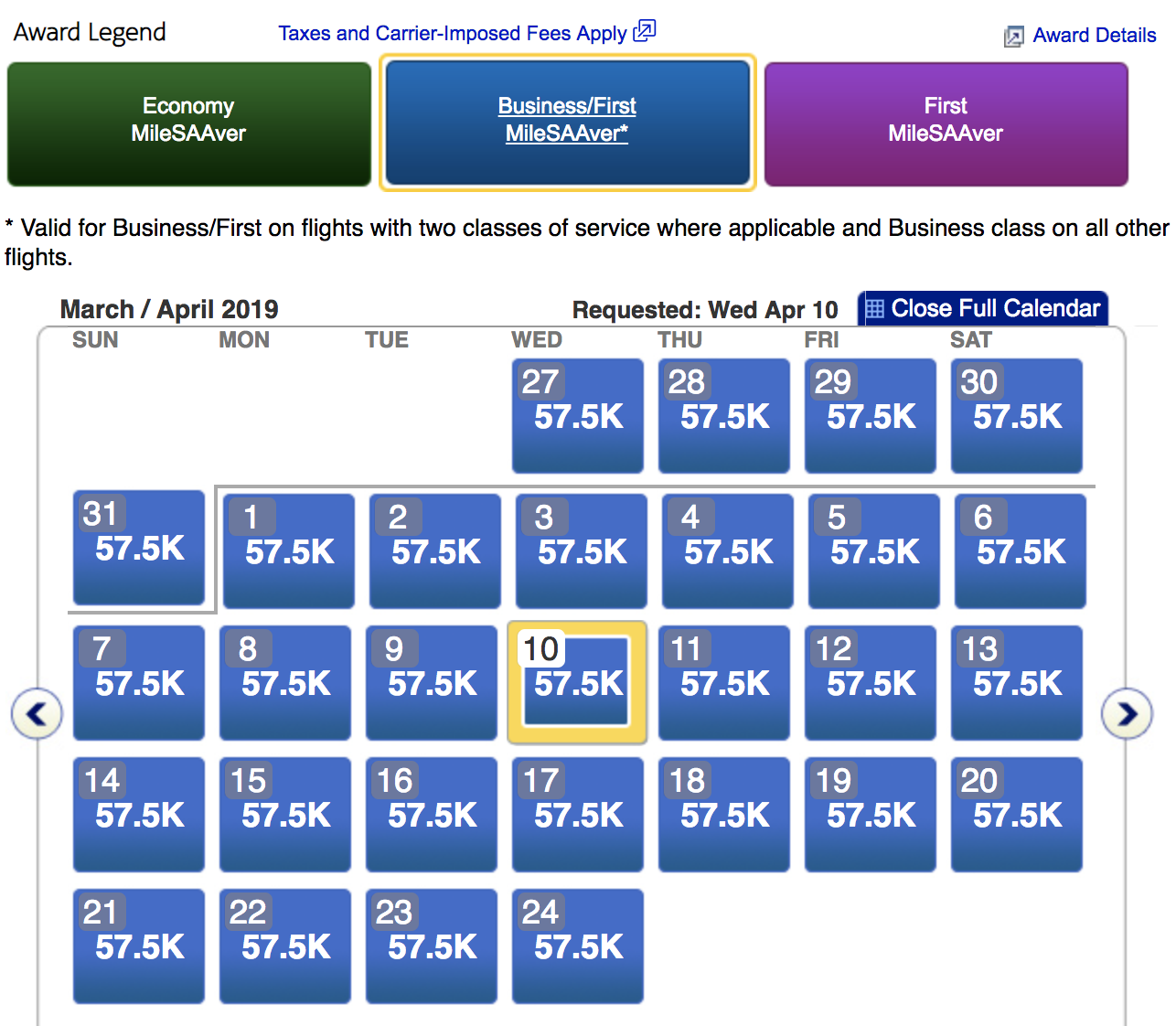Pick March 27 at 57.5K miles
The image size is (1176, 1026).
[578, 416]
